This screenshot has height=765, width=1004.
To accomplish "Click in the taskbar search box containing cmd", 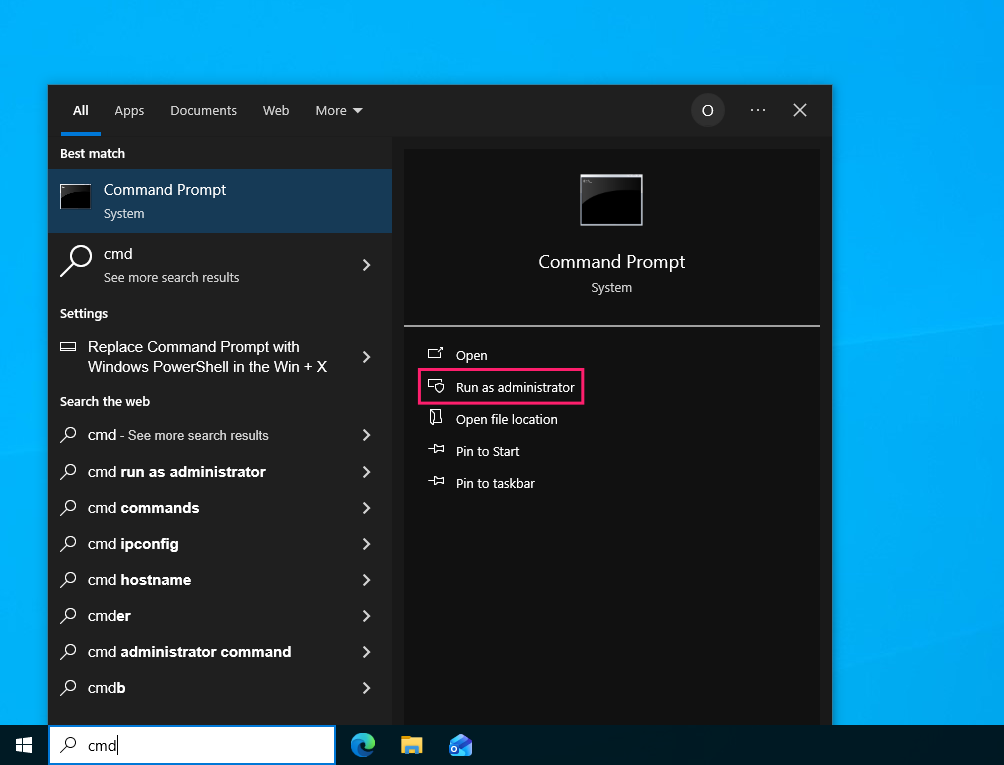I will point(192,745).
